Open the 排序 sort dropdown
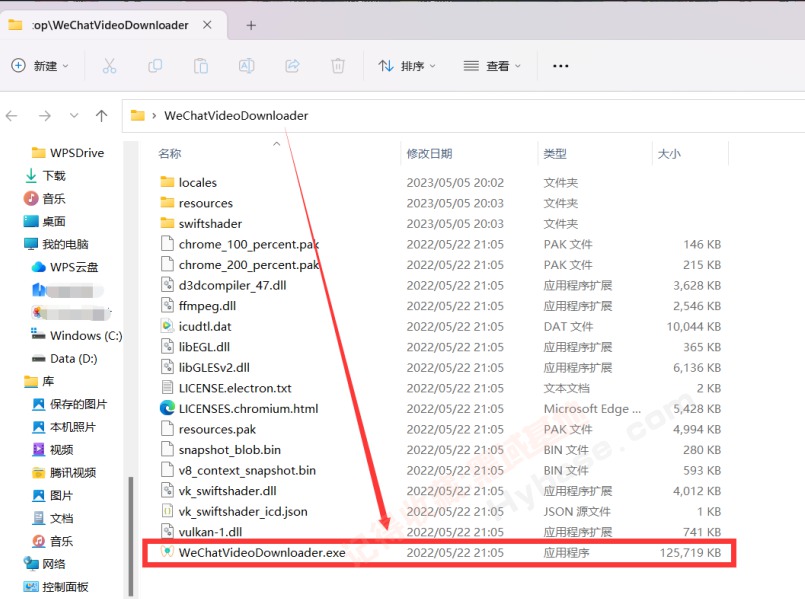Viewport: 805px width, 599px height. (407, 66)
